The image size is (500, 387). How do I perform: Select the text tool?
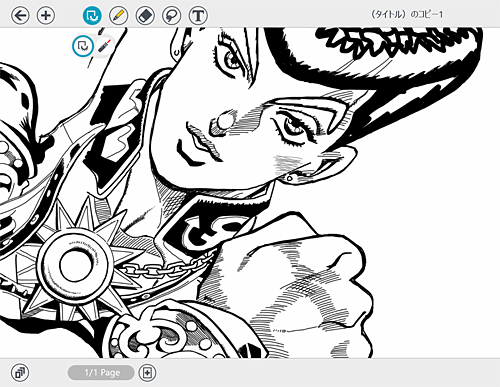(x=198, y=15)
